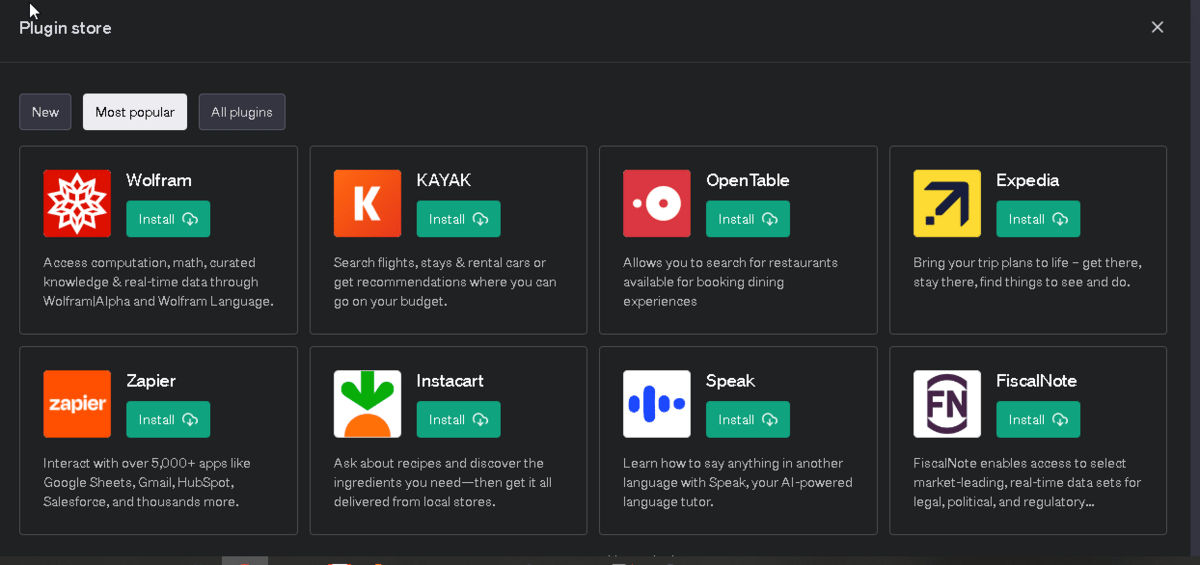Click the Wolfram plugin logo icon

point(77,203)
